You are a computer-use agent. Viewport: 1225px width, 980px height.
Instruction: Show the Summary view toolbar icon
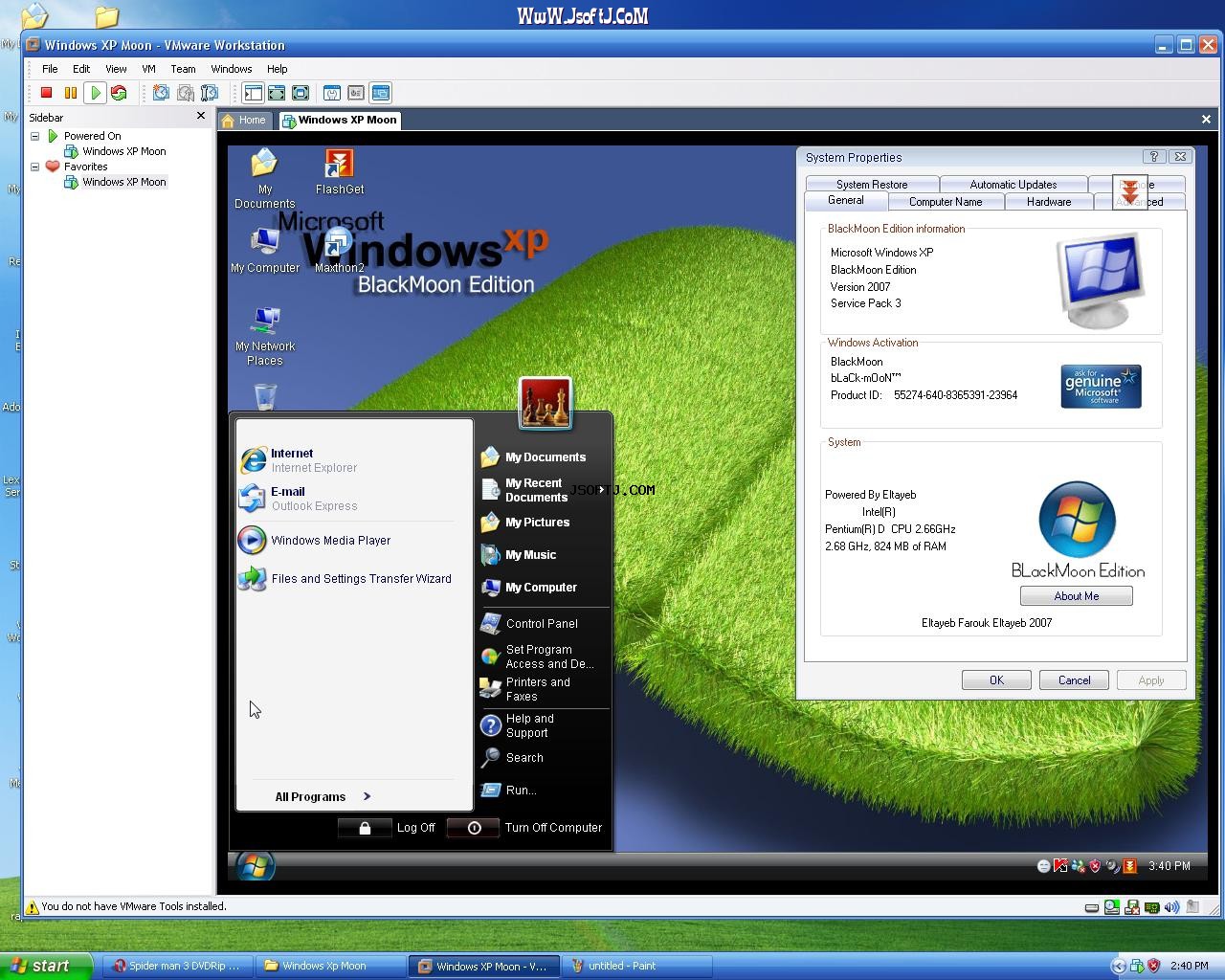click(332, 93)
